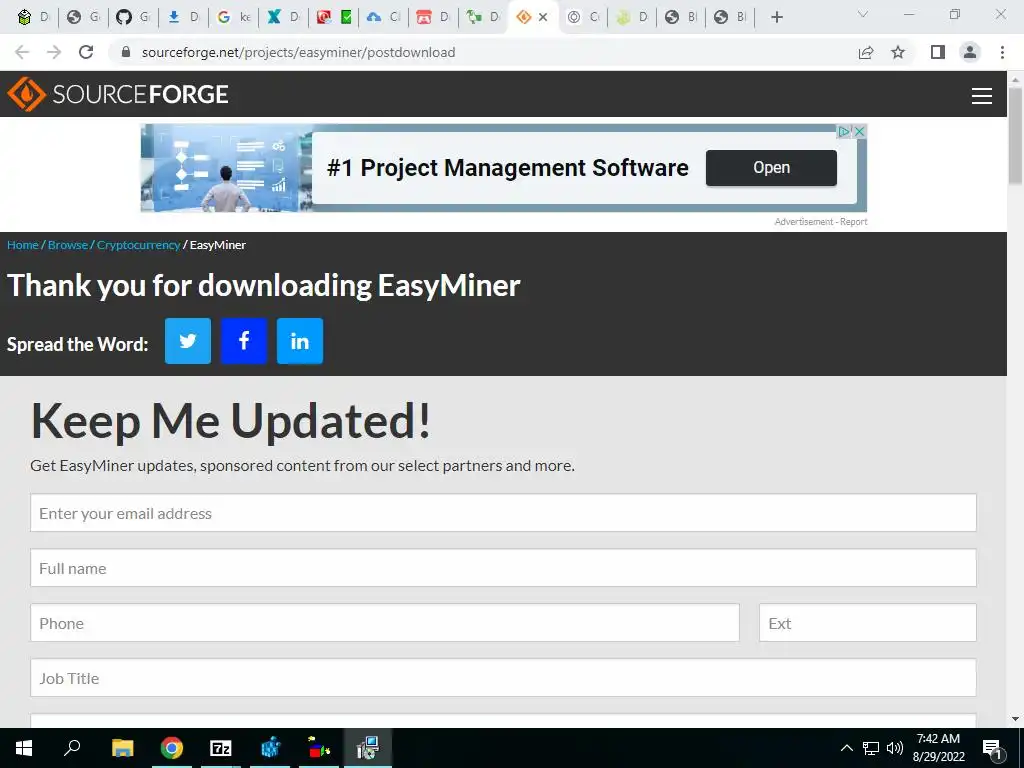1024x768 pixels.
Task: Go back to previous page
Action: [22, 52]
